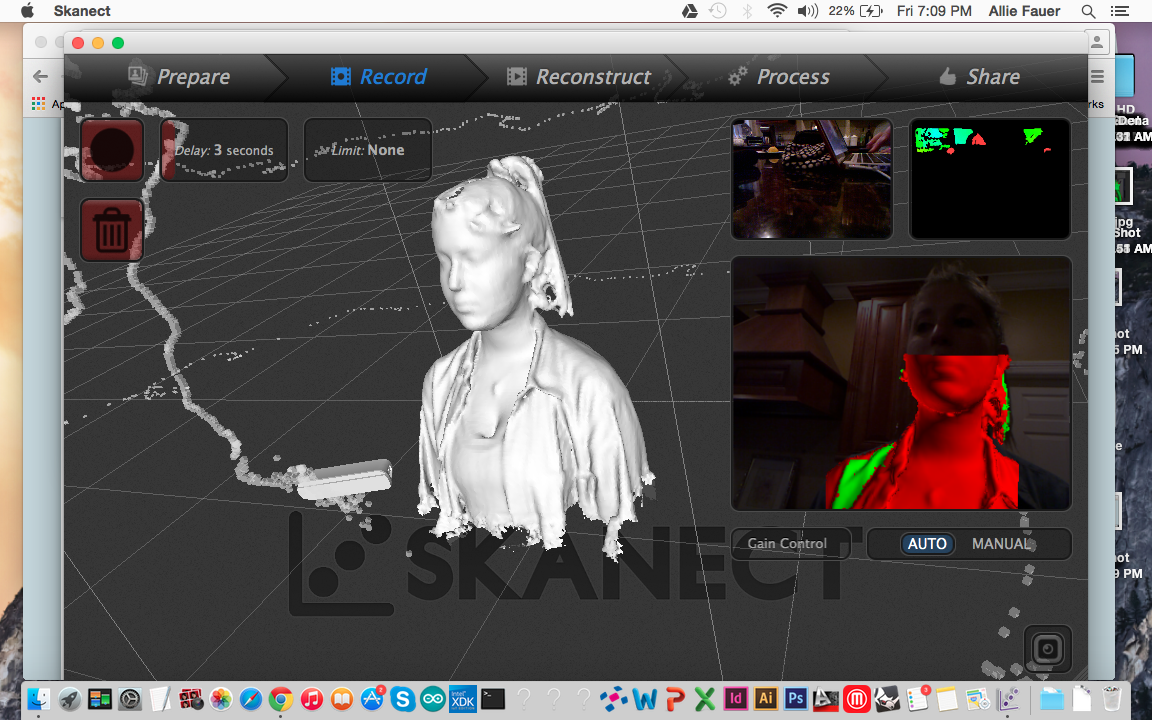Open iTunes from the dock
Viewport: 1152px width, 720px height.
(x=312, y=699)
